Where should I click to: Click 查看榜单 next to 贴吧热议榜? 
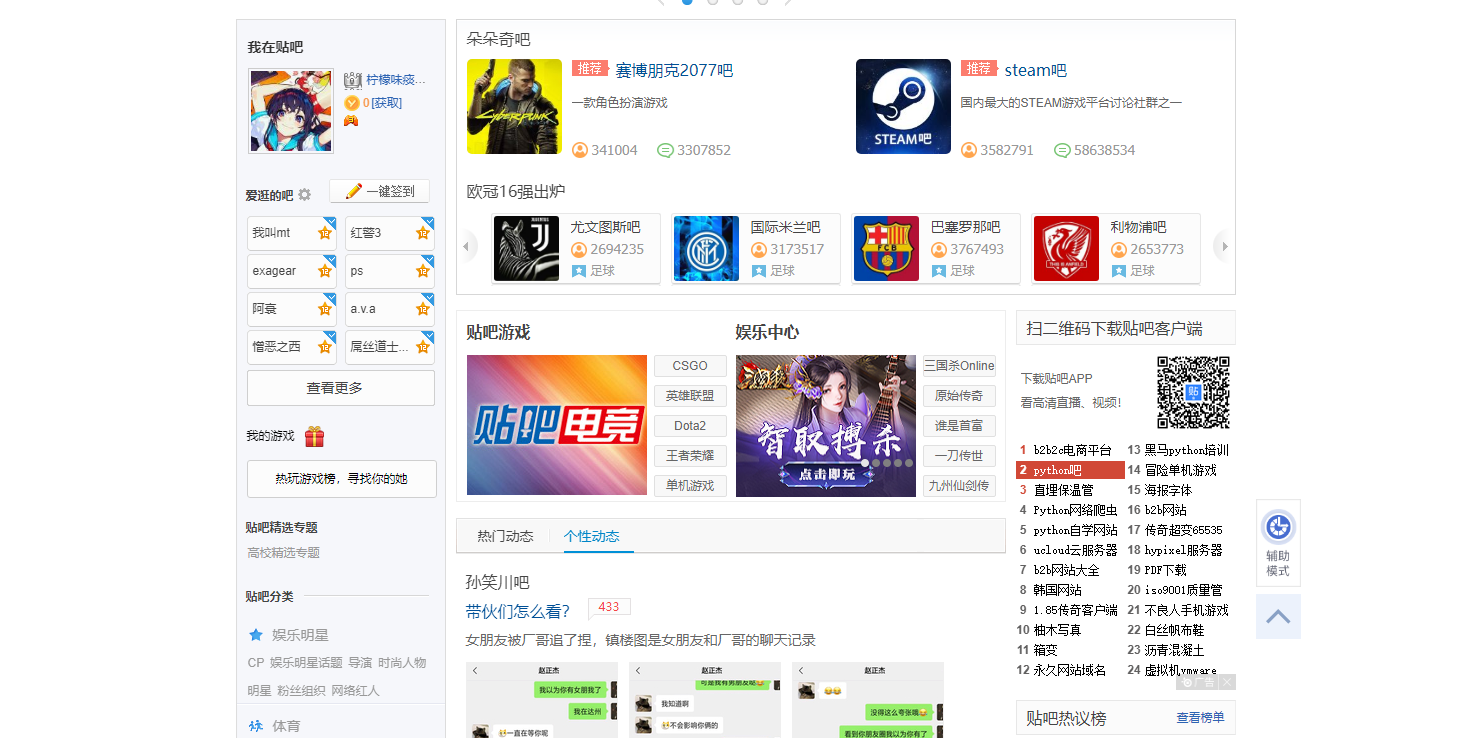pyautogui.click(x=1200, y=718)
